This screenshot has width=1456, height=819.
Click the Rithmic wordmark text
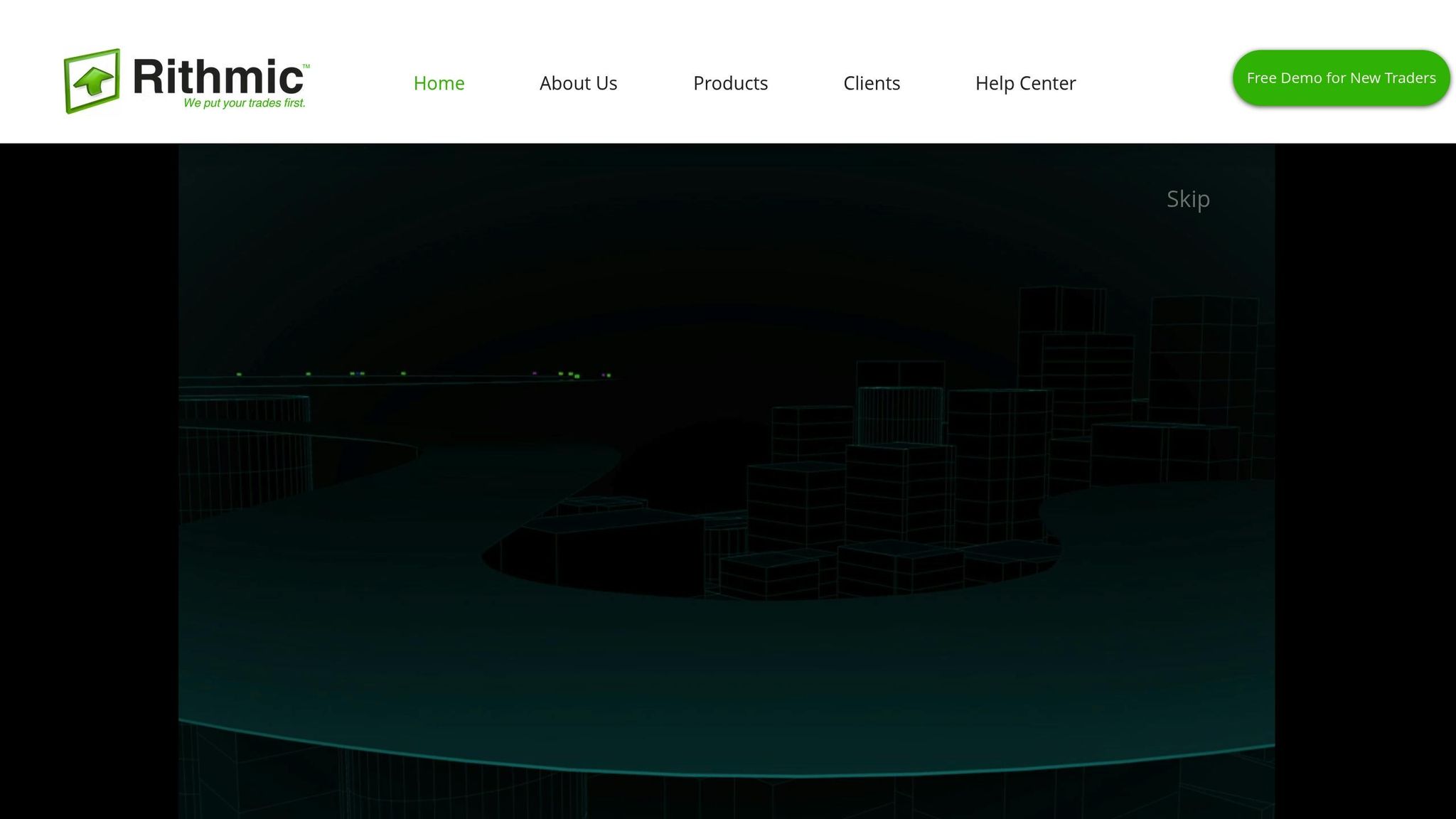(x=217, y=77)
